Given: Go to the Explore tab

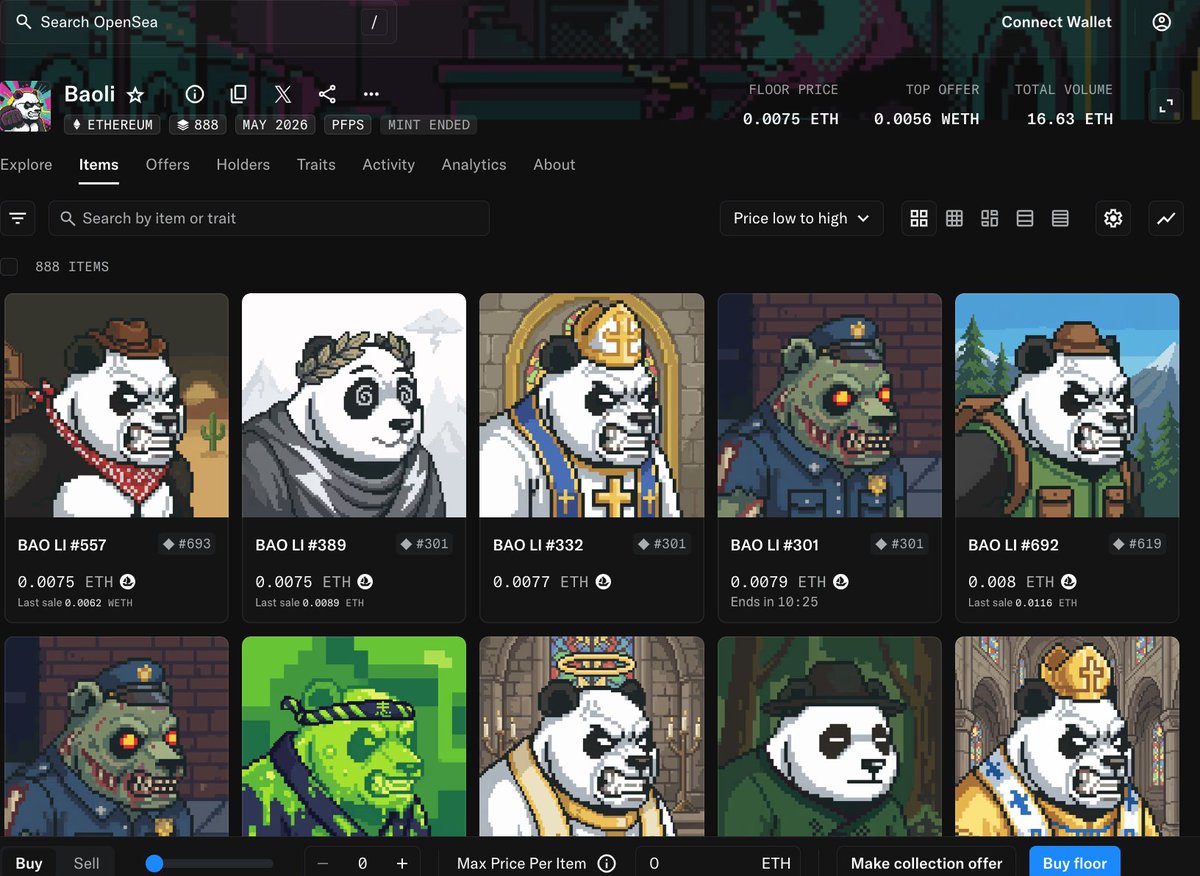Looking at the screenshot, I should pos(26,164).
